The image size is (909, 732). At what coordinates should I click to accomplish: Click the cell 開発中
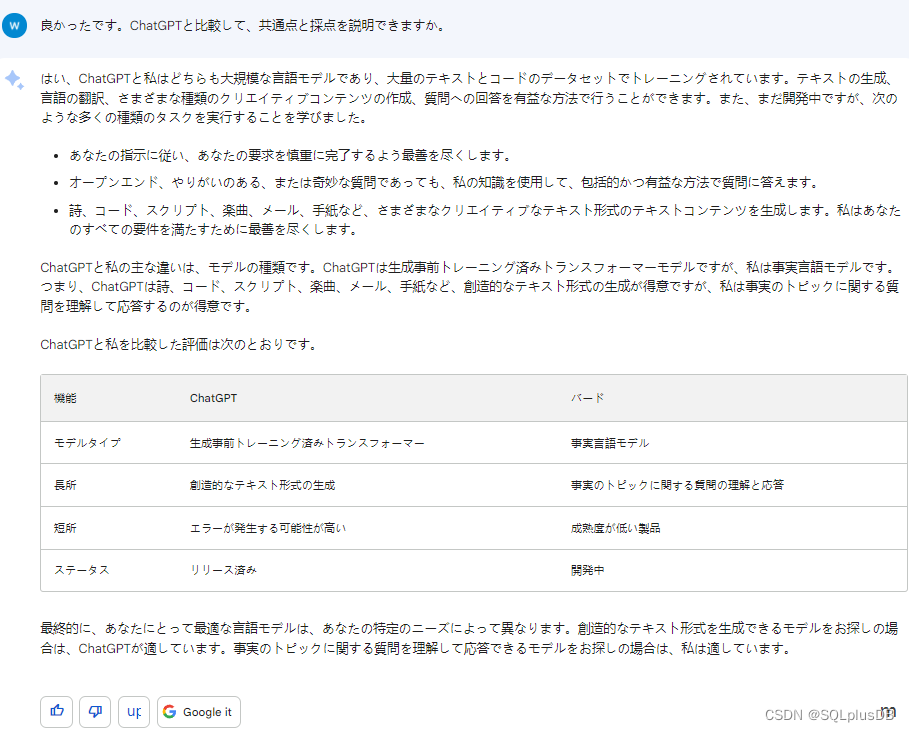[x=587, y=570]
